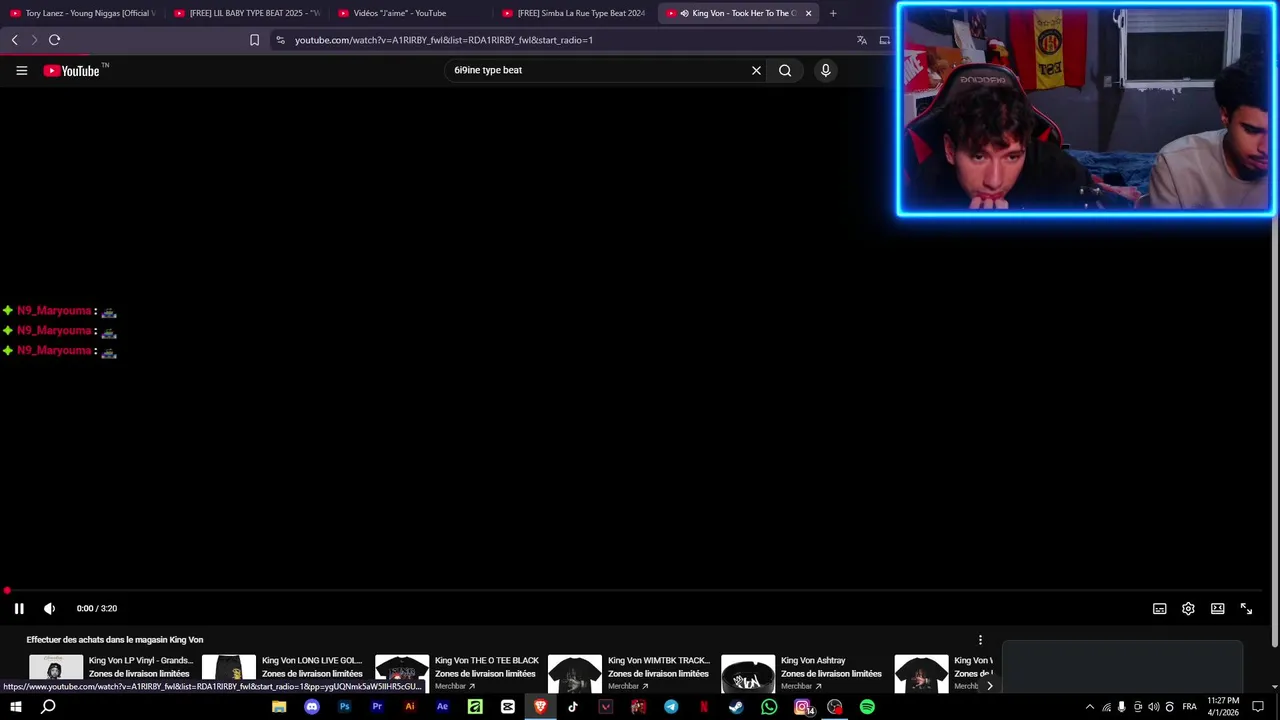
Task: Open player settings gear
Action: tap(1188, 608)
